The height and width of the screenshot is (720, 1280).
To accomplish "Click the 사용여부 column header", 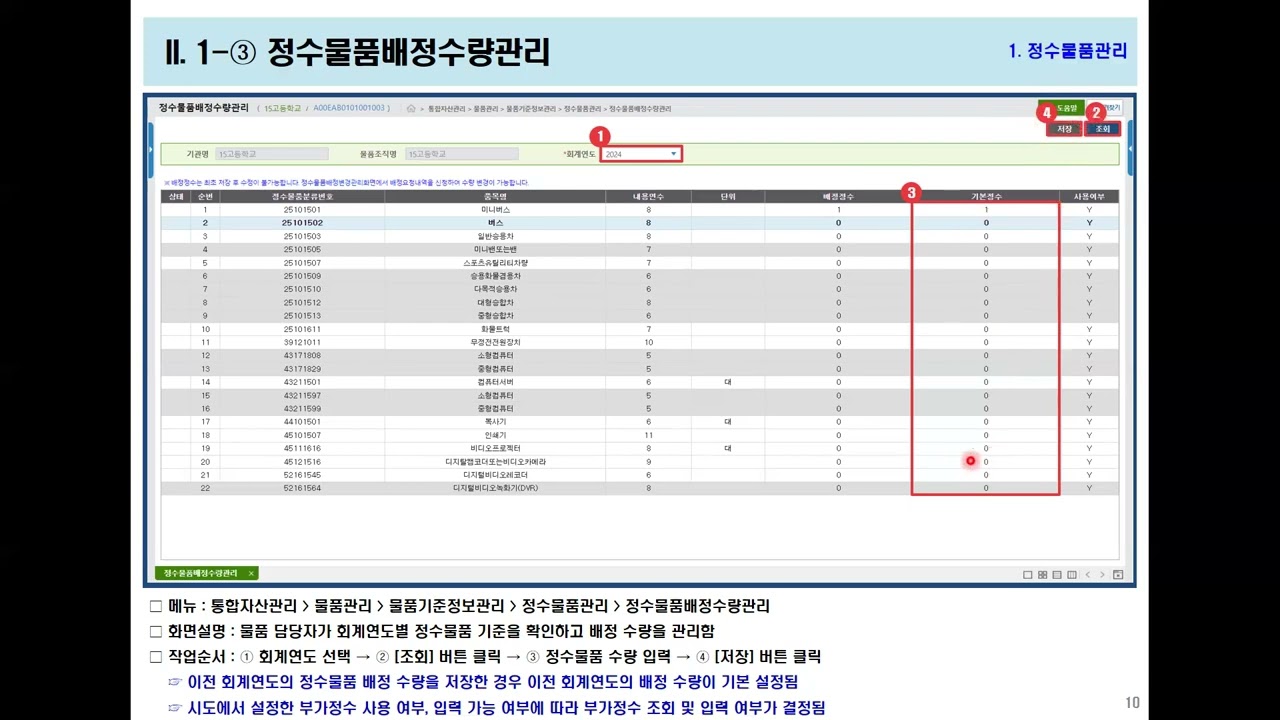I will 1089,197.
